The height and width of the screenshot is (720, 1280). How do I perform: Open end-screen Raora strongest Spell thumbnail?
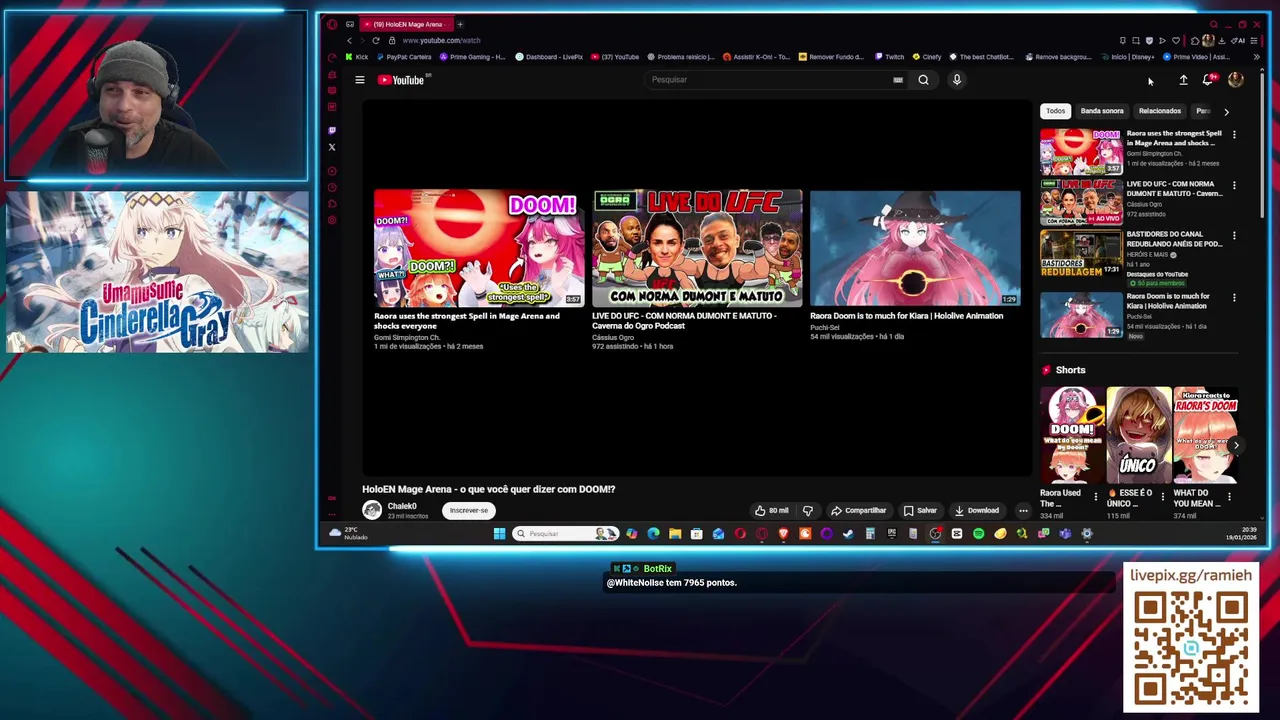pos(479,248)
